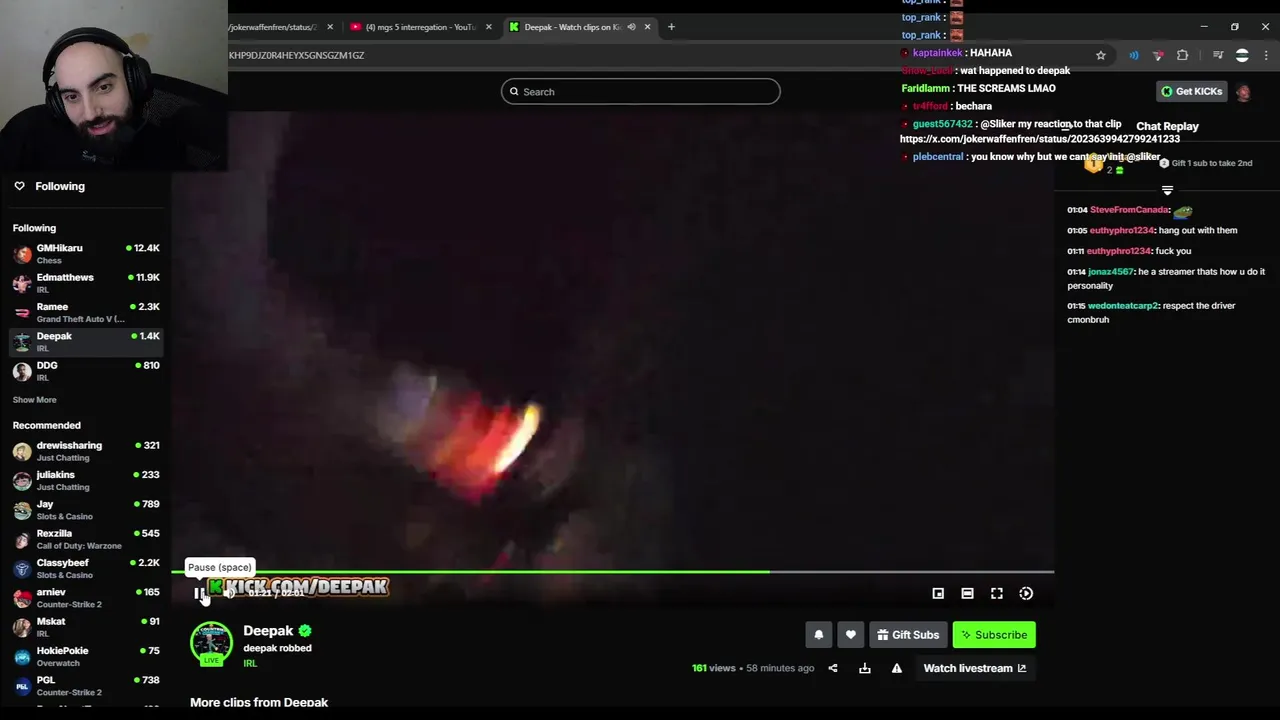The height and width of the screenshot is (720, 1280).
Task: Open Deepak's channel avatar
Action: pyautogui.click(x=211, y=643)
